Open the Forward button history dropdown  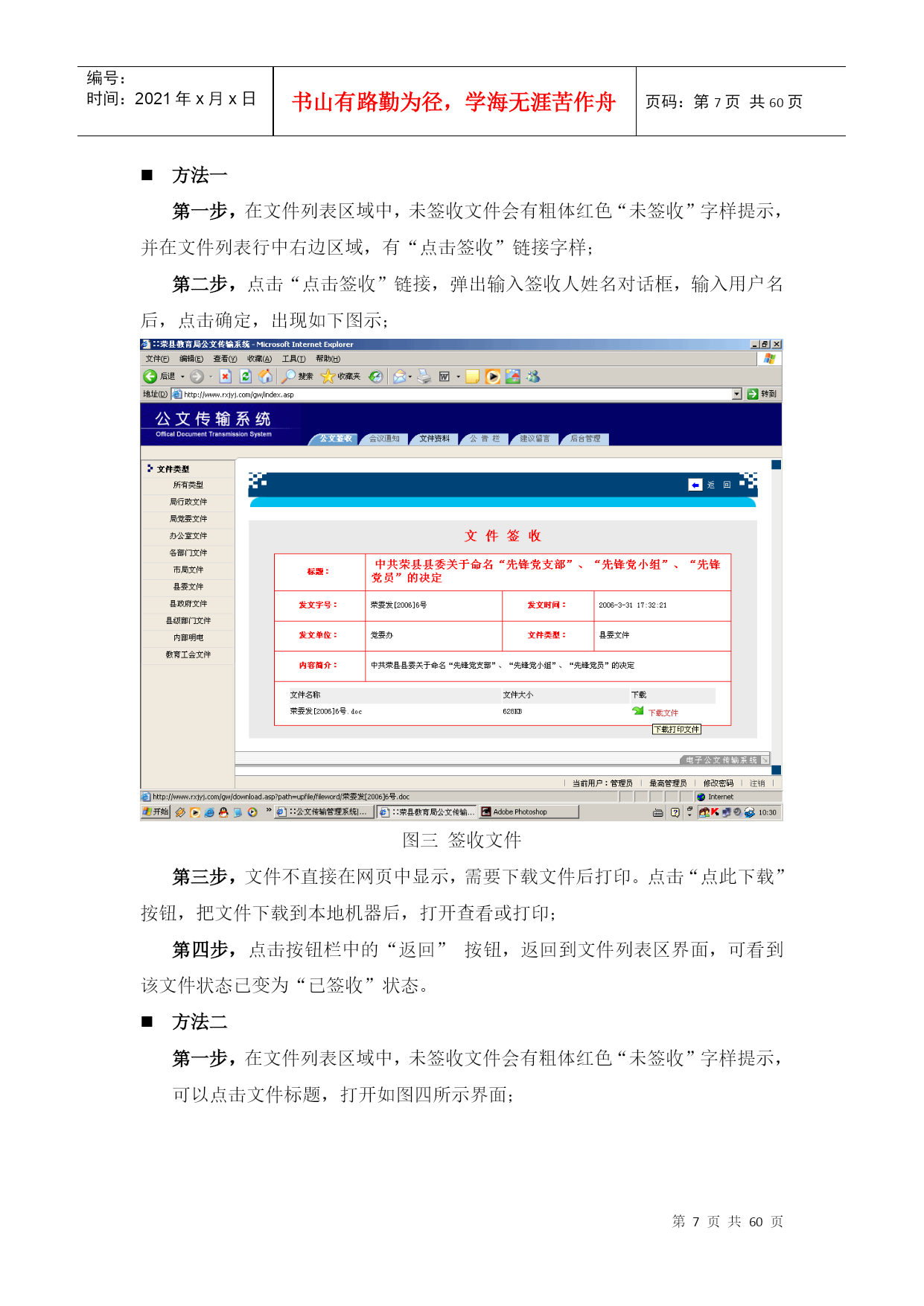point(211,377)
